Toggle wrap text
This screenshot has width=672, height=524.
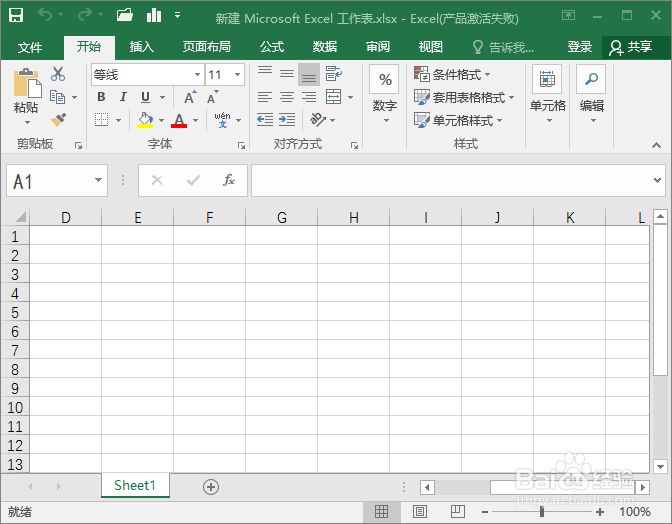[333, 74]
